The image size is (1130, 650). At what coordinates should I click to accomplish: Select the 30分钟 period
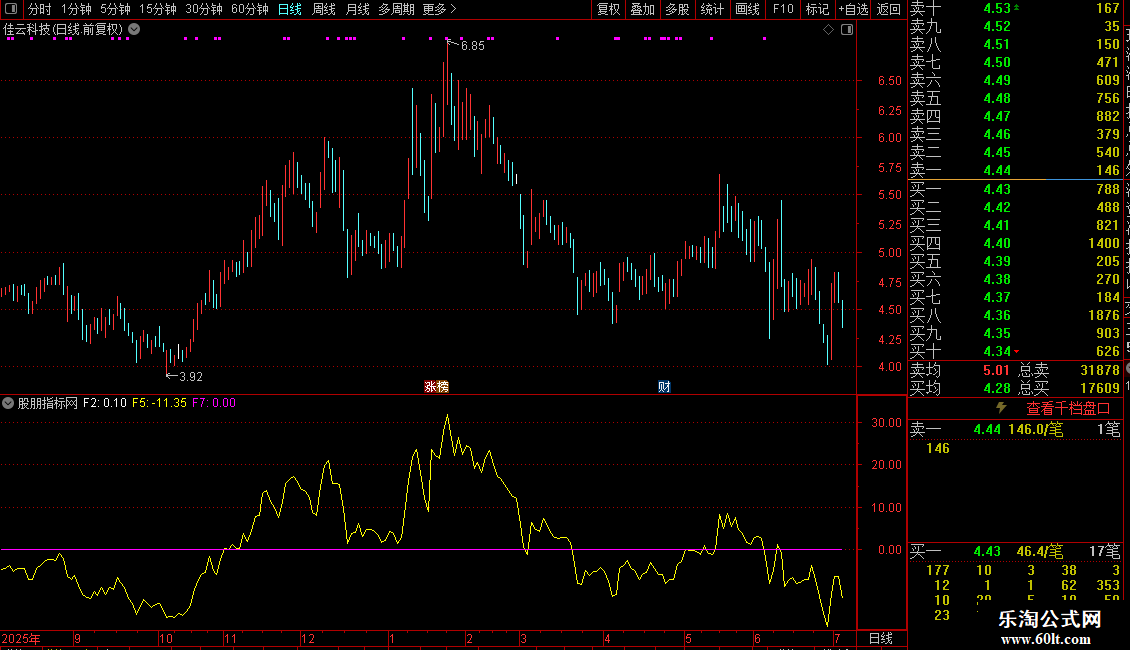point(203,9)
